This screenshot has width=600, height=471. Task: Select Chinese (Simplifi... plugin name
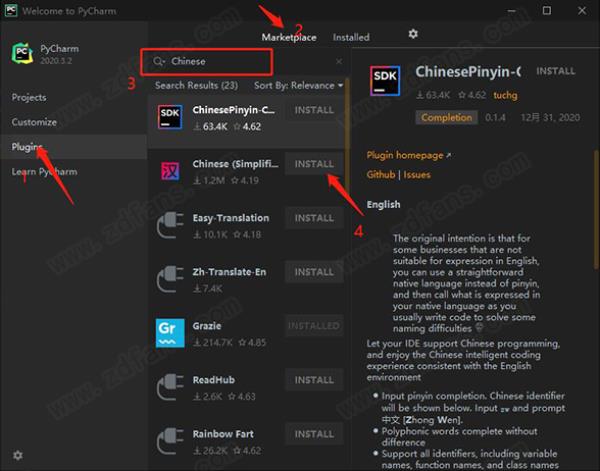[235, 164]
